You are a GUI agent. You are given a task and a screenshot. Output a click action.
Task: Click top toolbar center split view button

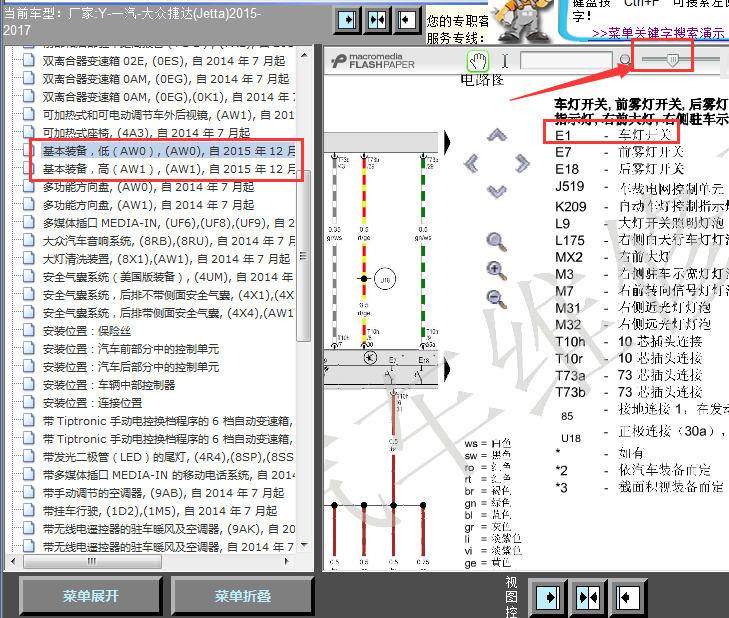point(377,20)
